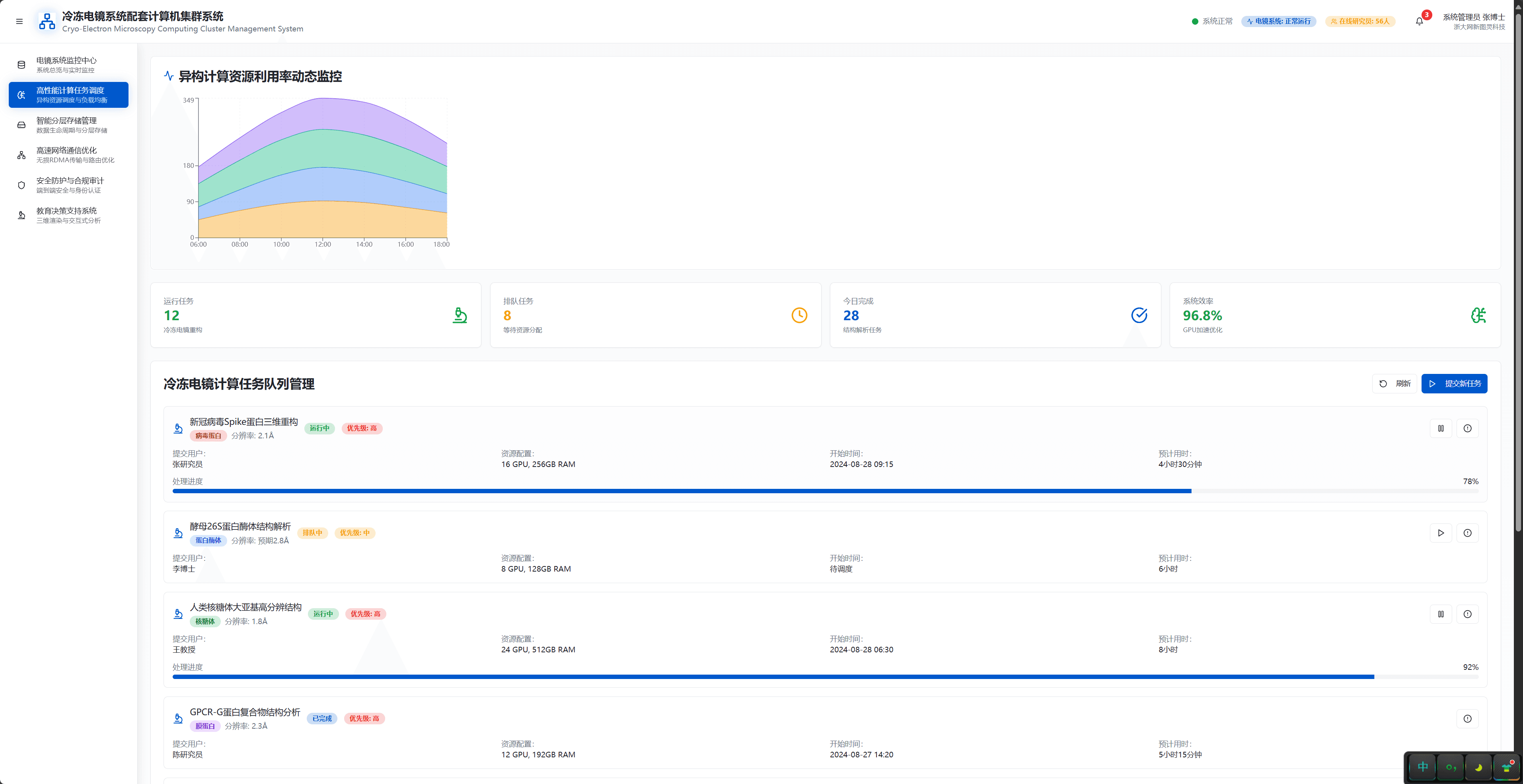Click 提交新任务 button

coord(1454,383)
